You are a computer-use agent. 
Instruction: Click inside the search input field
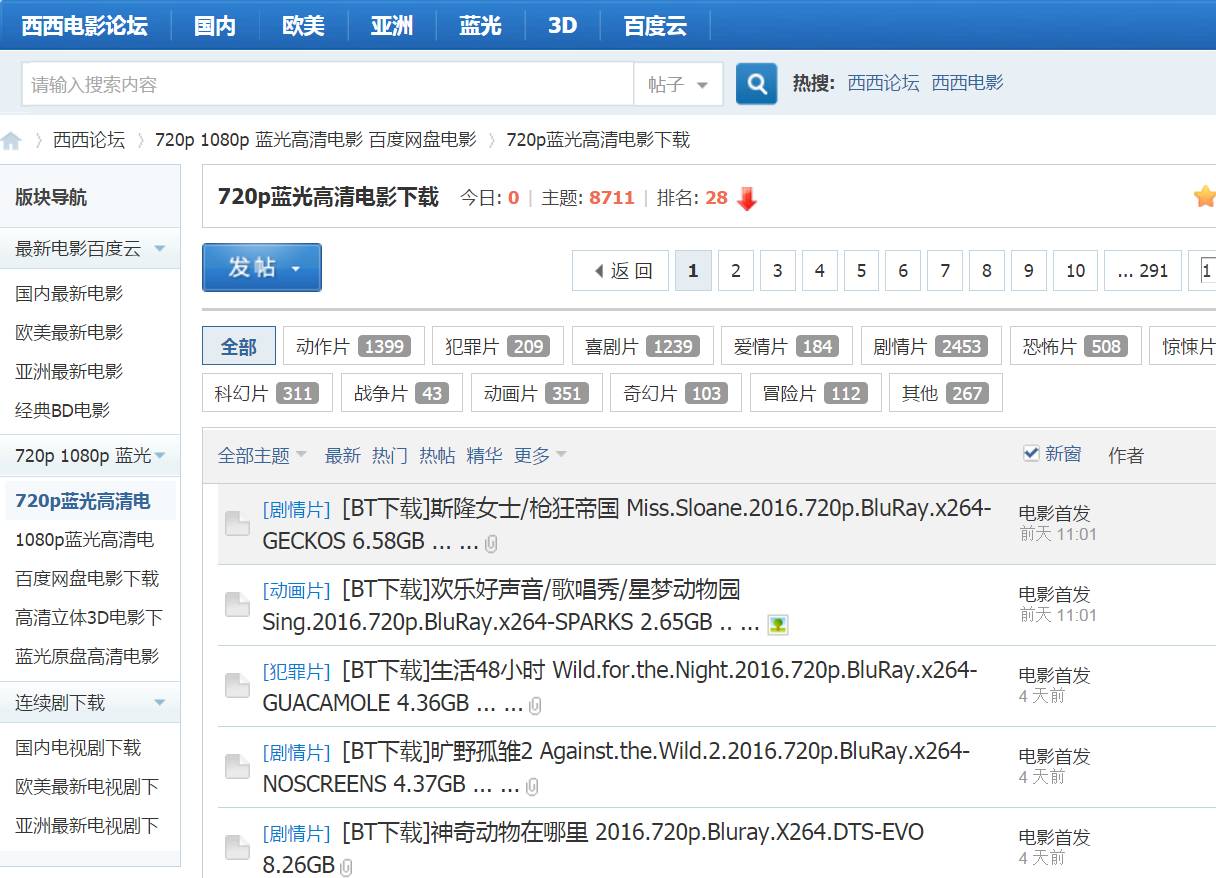(320, 83)
